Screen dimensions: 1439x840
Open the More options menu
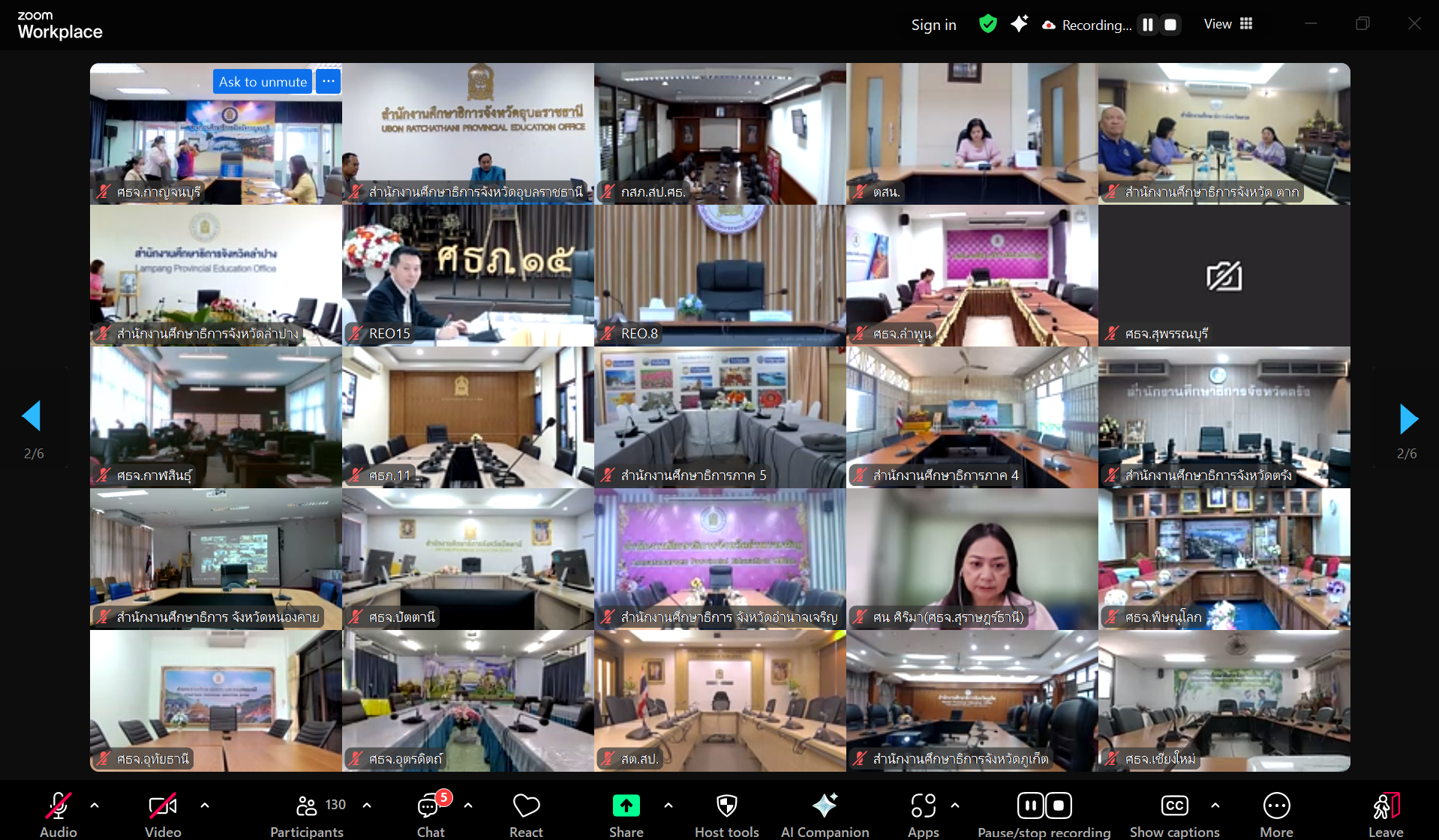click(1276, 814)
